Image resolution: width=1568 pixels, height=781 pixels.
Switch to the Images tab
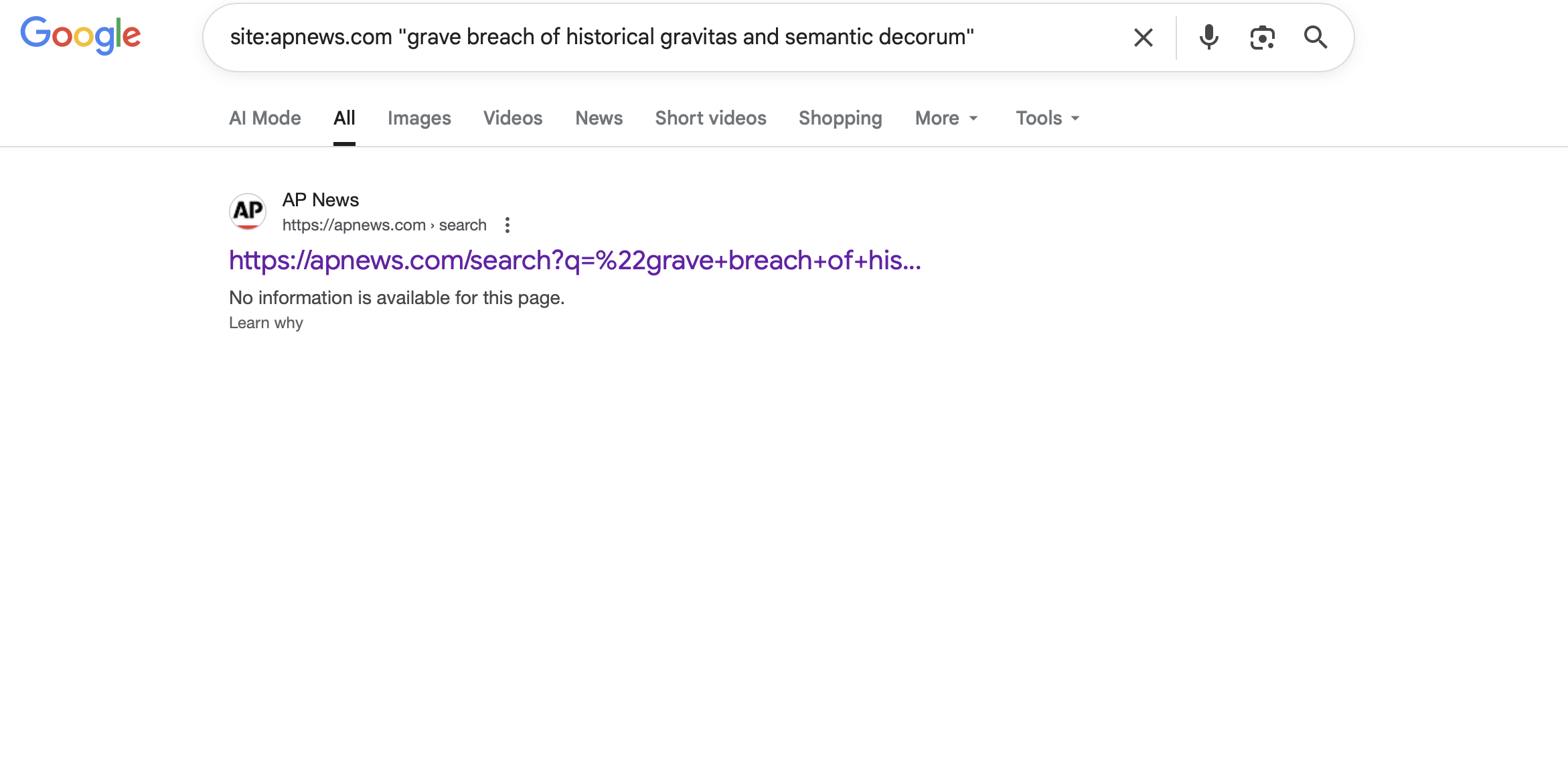[419, 118]
